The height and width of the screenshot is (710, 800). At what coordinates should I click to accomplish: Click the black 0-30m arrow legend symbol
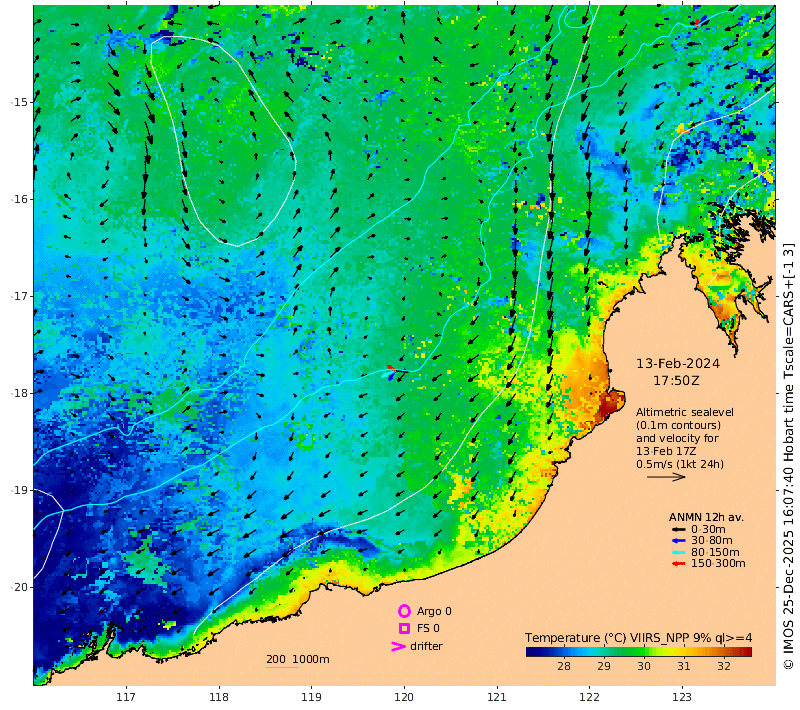tap(678, 529)
